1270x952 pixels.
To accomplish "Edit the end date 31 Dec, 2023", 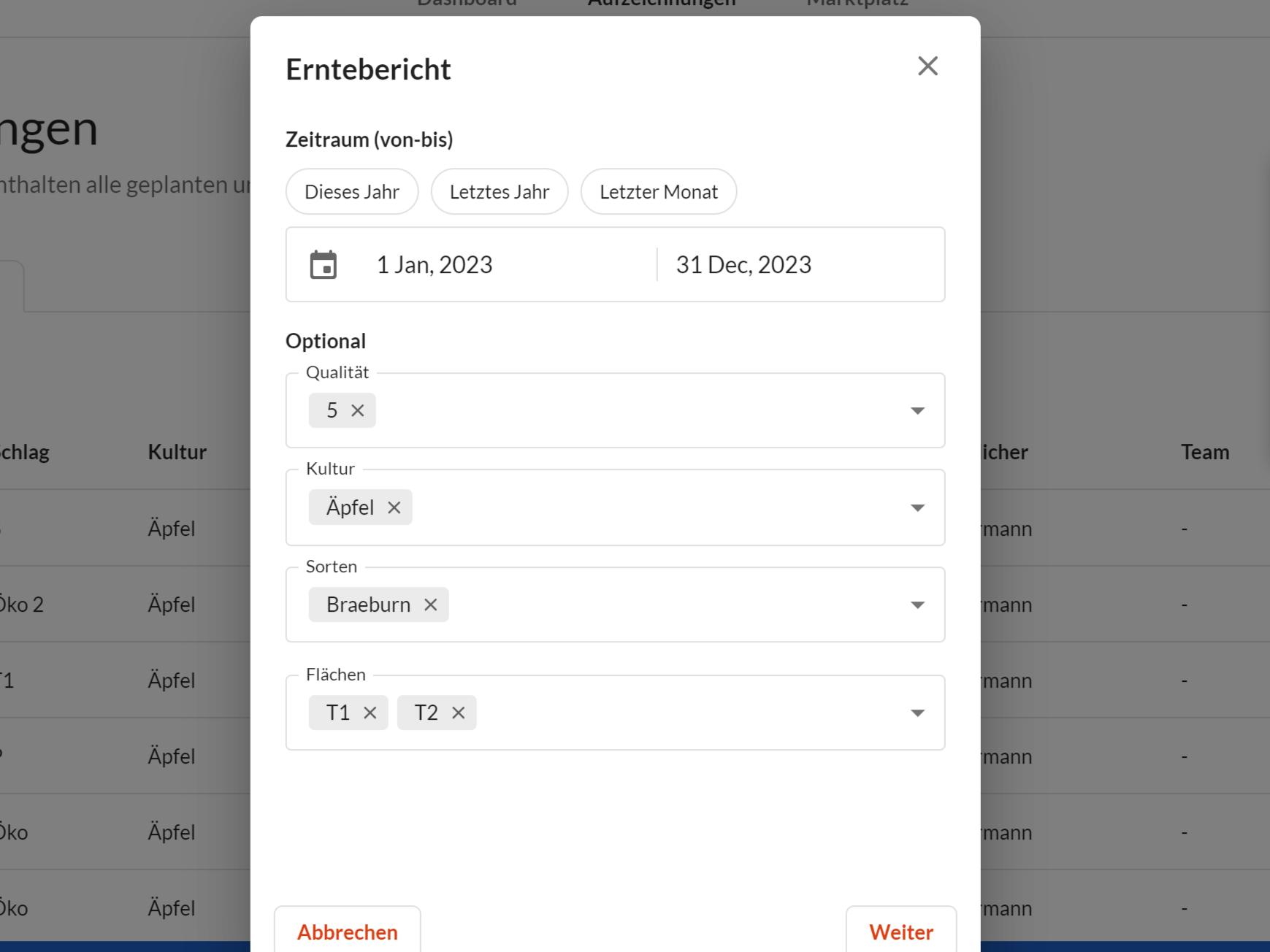I will pyautogui.click(x=743, y=265).
